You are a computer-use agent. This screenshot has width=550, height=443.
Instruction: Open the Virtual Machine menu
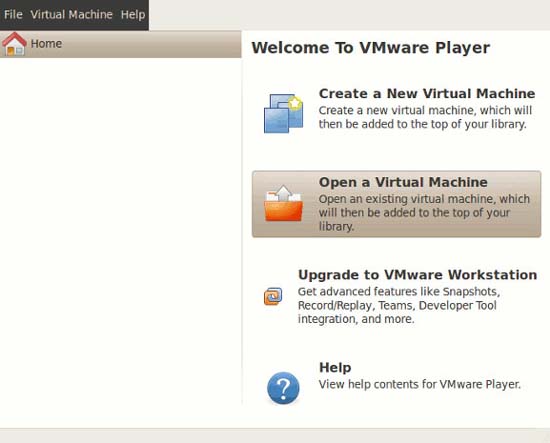click(72, 15)
